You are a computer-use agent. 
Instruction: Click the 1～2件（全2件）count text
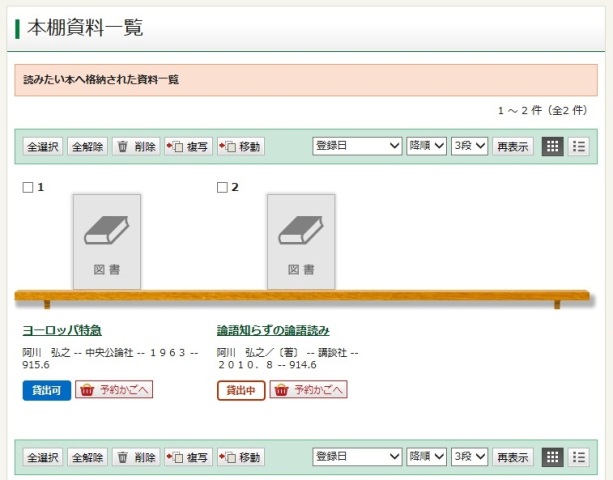[542, 111]
